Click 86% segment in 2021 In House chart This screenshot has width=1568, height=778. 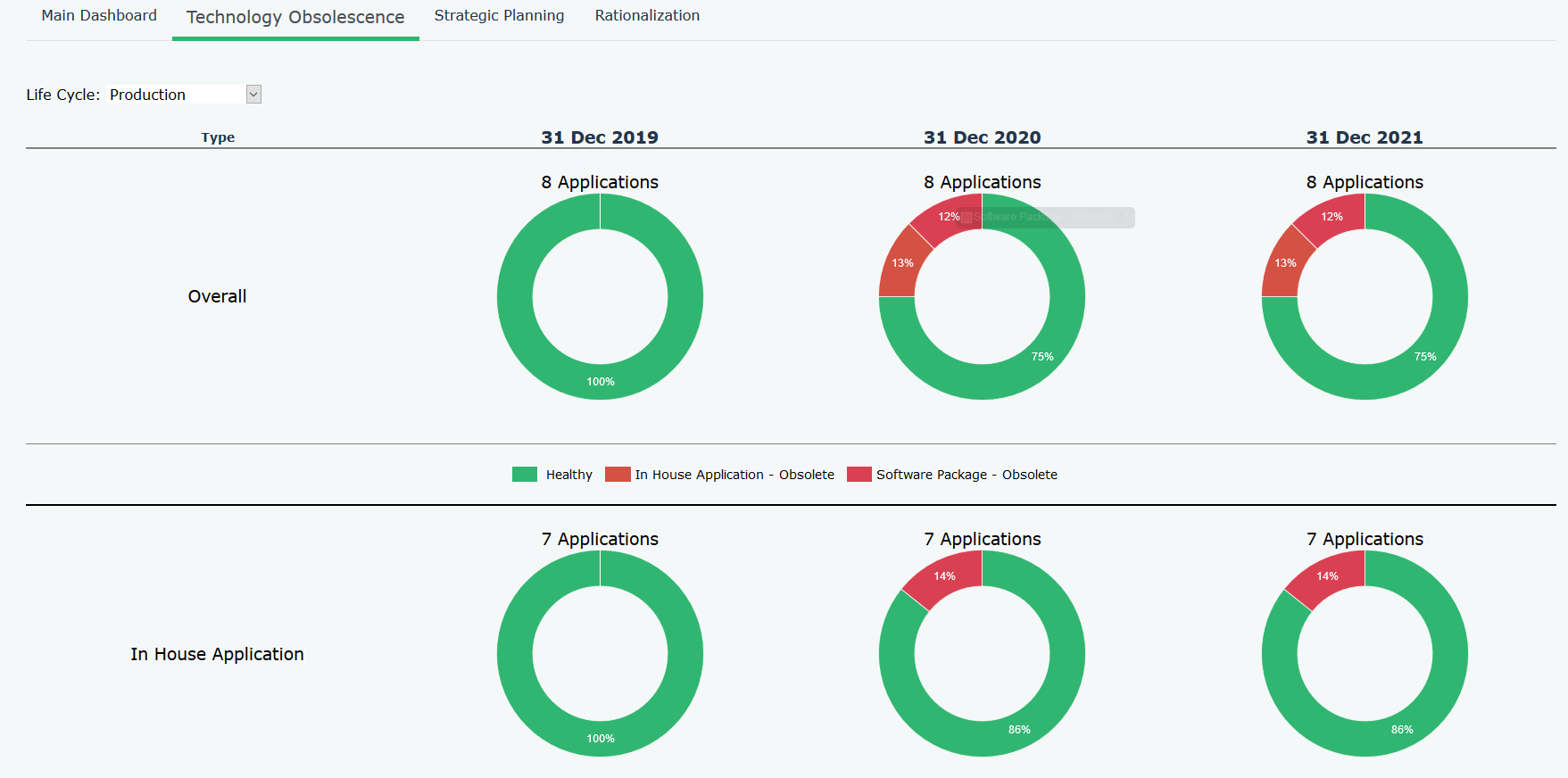1401,729
